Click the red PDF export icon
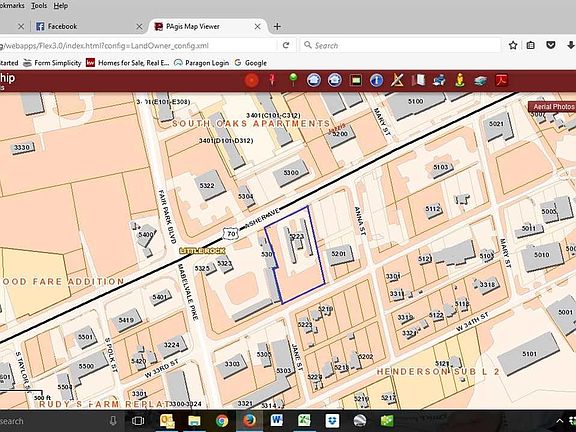This screenshot has height=432, width=576. [501, 80]
